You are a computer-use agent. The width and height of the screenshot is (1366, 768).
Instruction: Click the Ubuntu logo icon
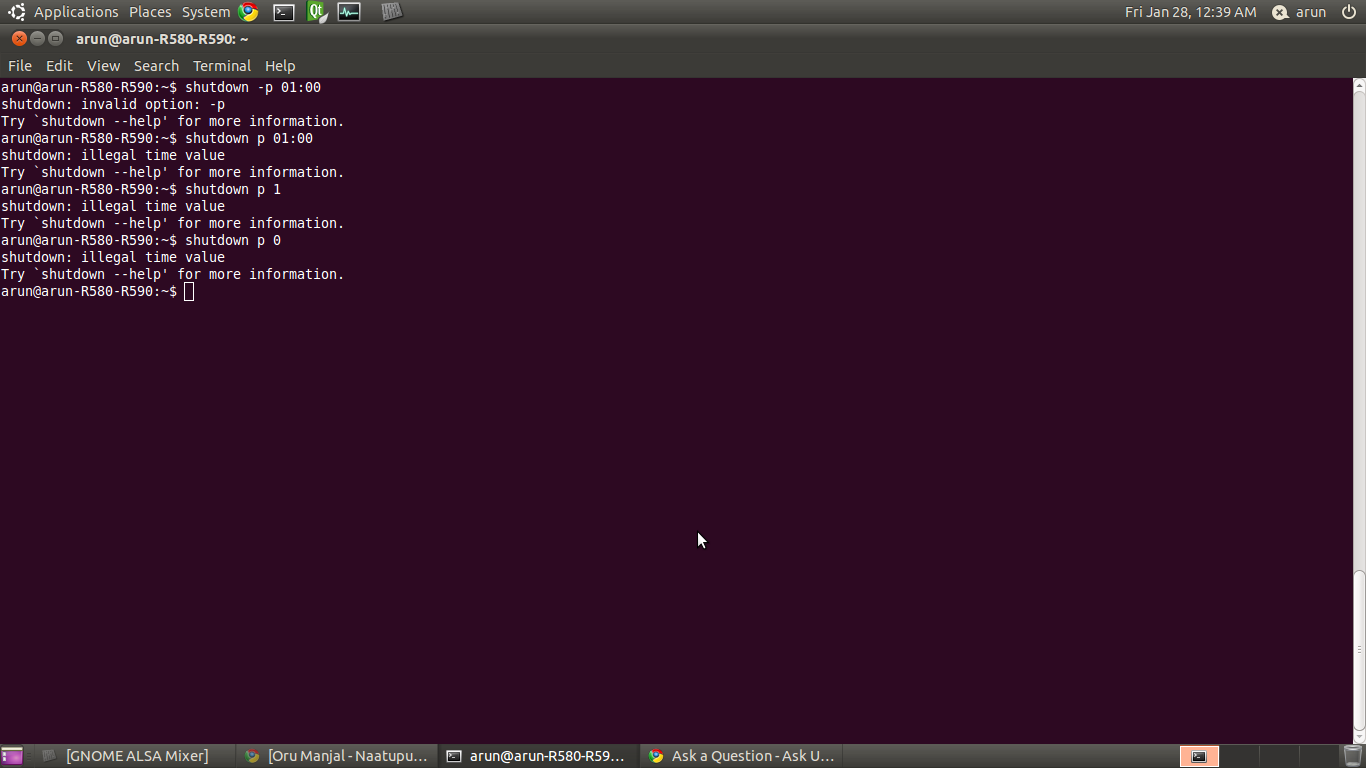16,12
